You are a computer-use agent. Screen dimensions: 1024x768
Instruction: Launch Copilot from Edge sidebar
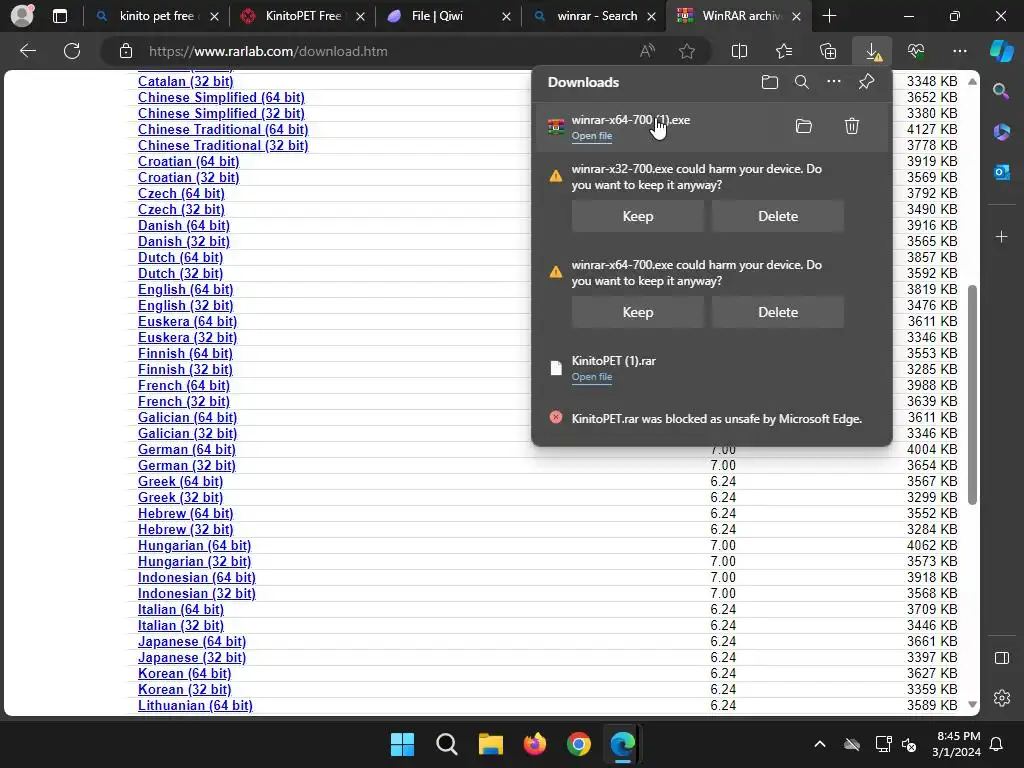[x=1001, y=51]
